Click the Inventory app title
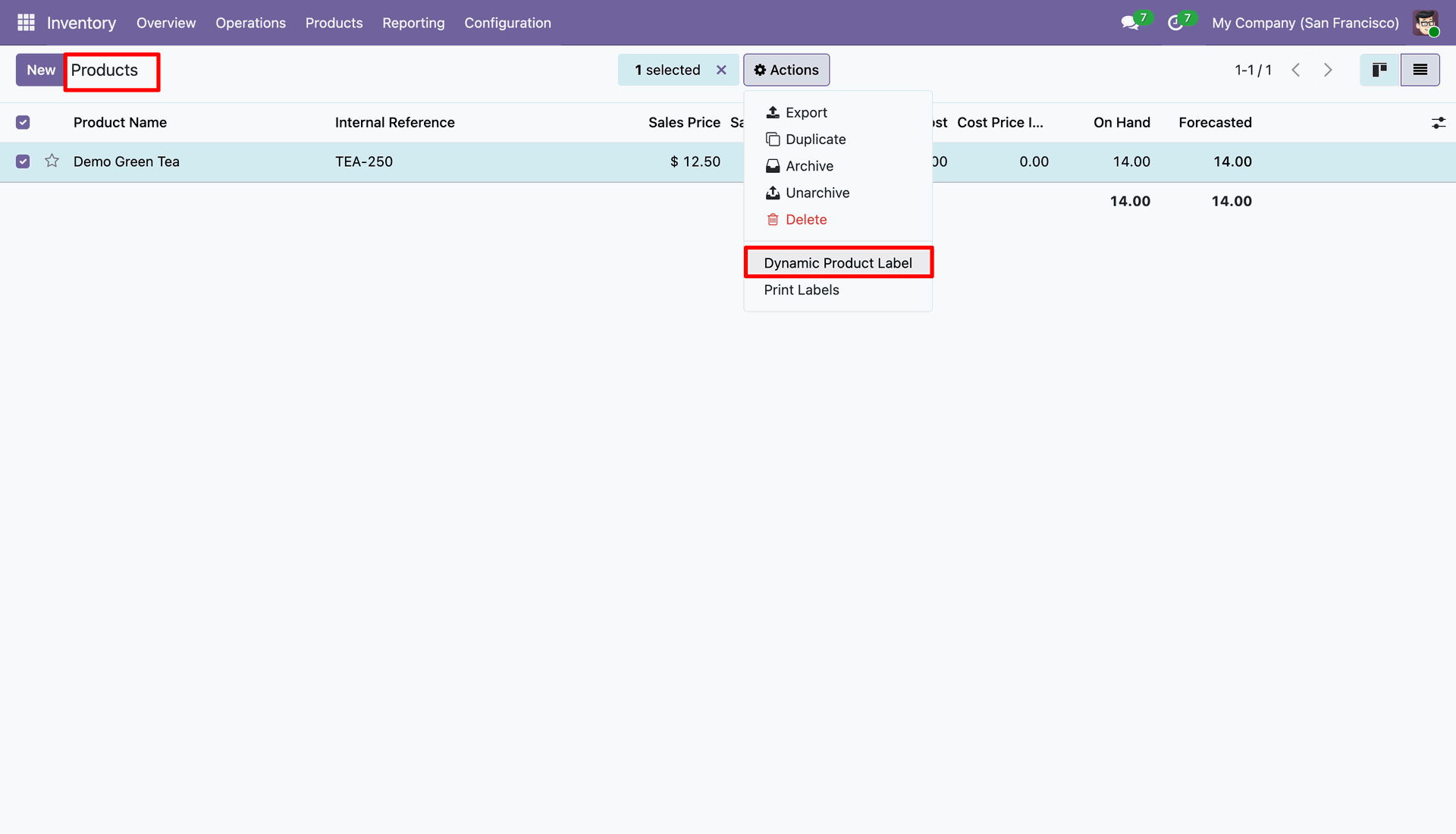This screenshot has width=1456, height=834. [81, 23]
